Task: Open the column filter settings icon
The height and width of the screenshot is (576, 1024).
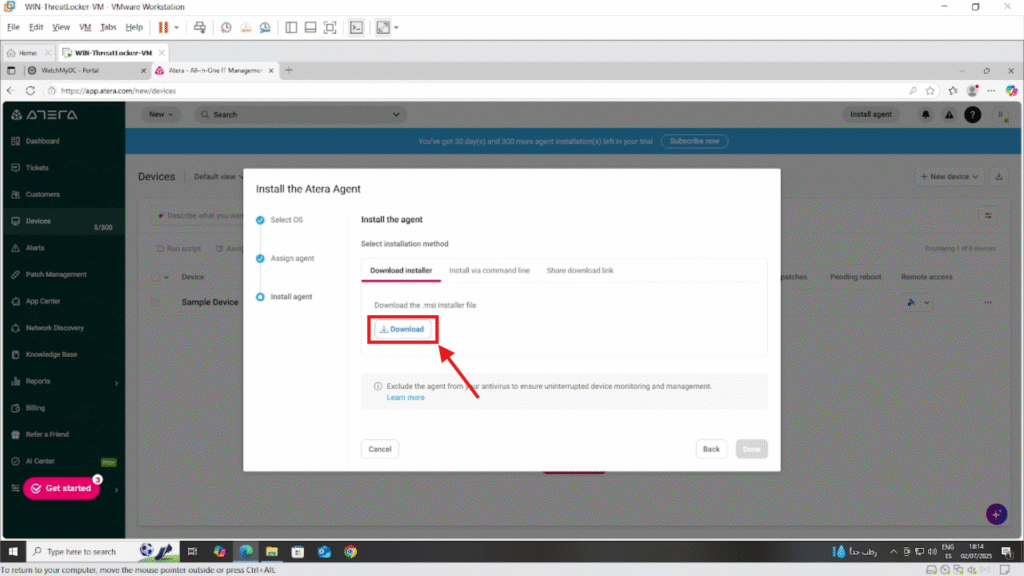Action: 988,216
